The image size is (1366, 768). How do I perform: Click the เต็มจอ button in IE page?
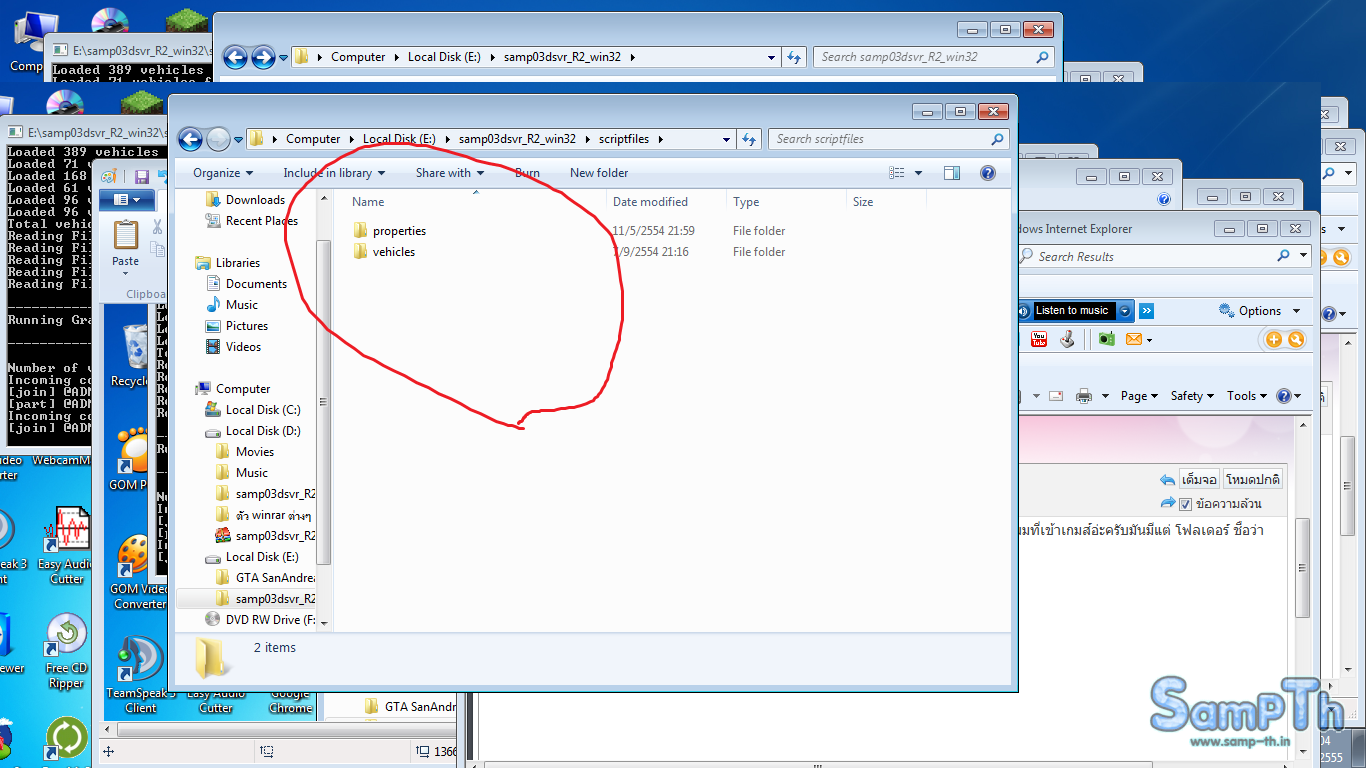tap(1199, 479)
